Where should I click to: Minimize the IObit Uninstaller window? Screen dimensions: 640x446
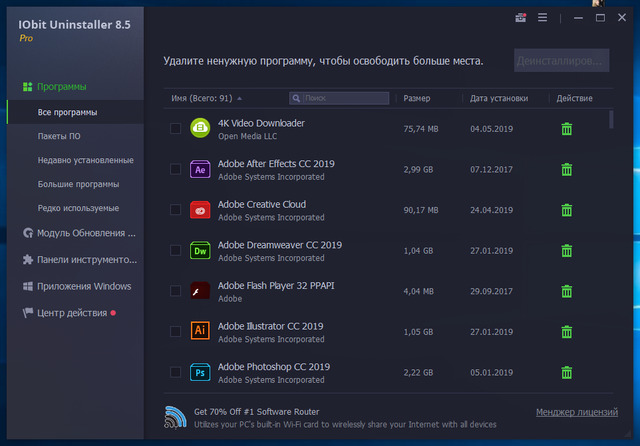point(578,18)
